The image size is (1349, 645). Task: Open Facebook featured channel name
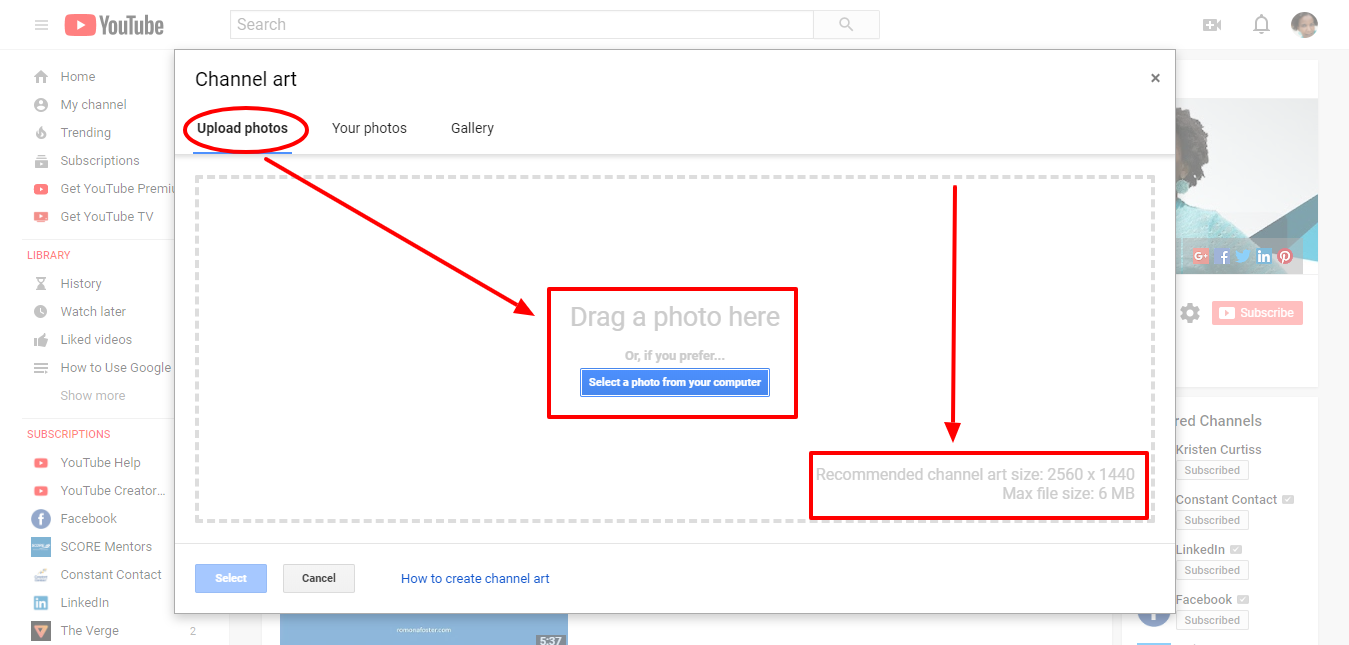[1204, 600]
